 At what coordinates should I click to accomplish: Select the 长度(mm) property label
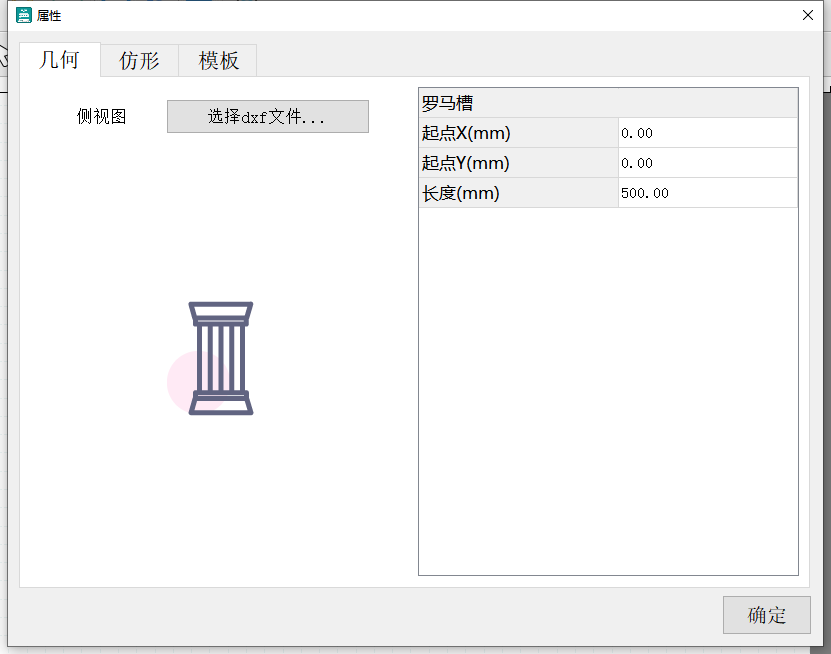[518, 193]
